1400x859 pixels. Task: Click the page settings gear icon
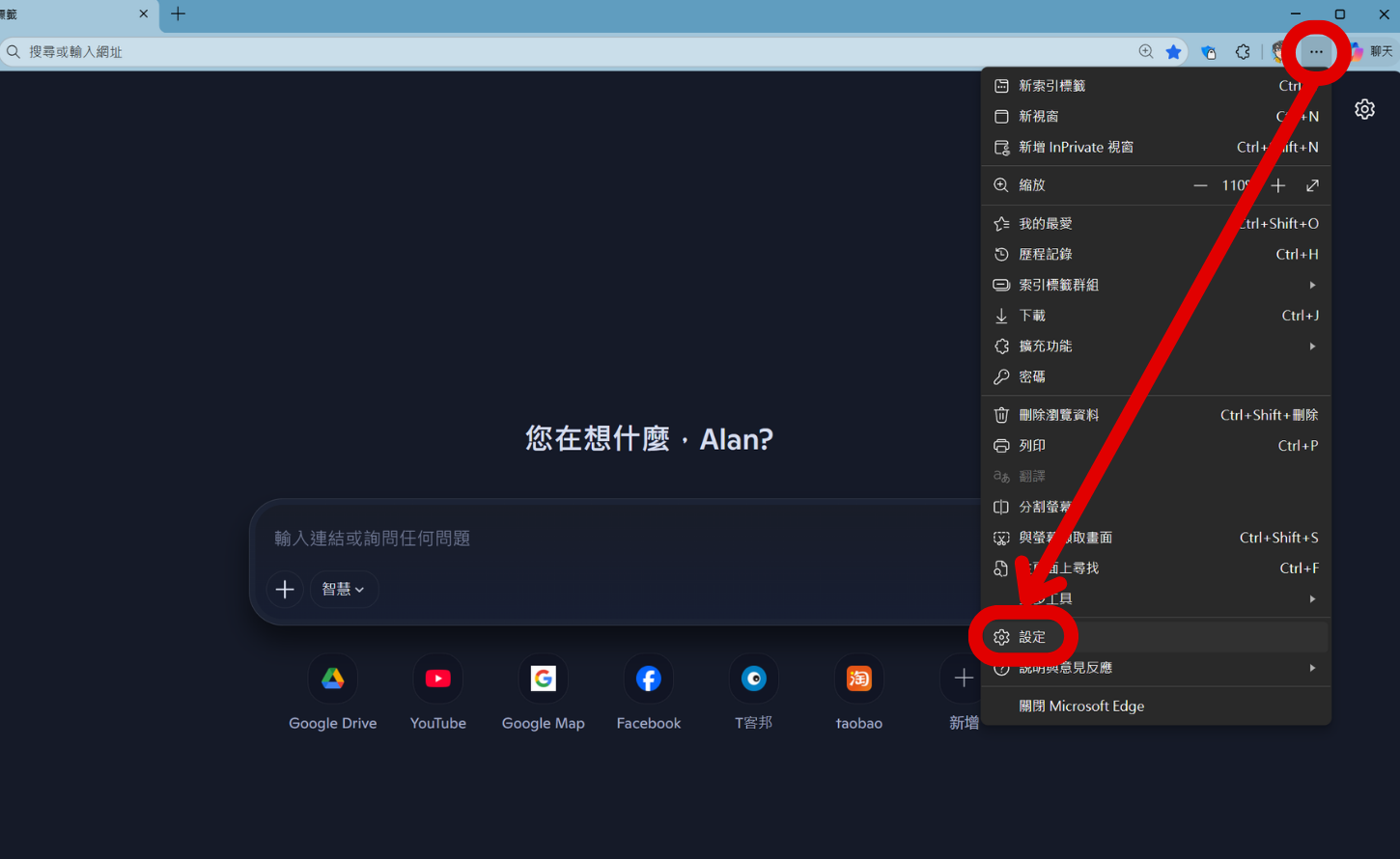[1364, 109]
